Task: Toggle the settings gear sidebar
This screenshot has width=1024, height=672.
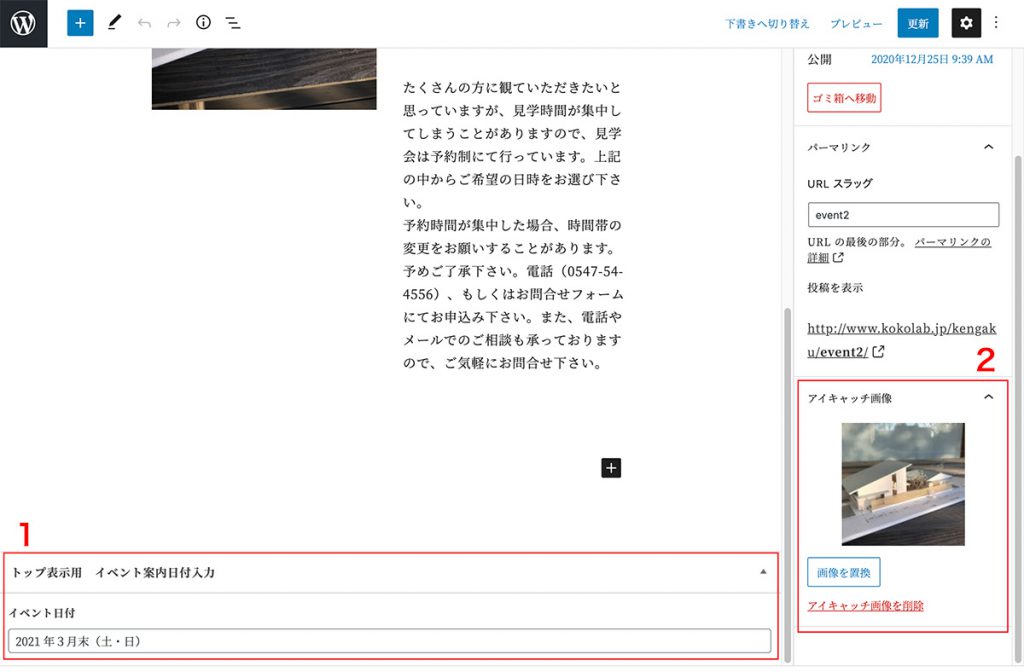Action: tap(966, 23)
